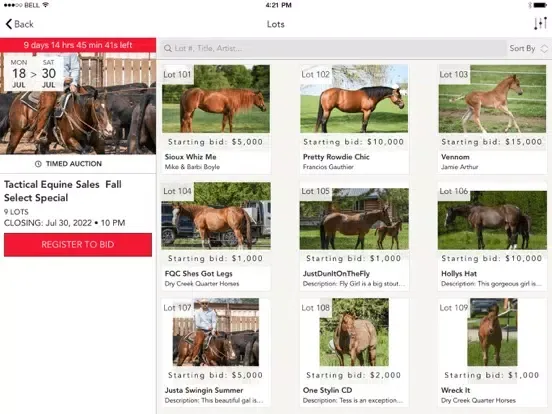Image resolution: width=552 pixels, height=414 pixels.
Task: Click the Francios Gauthier seller name
Action: 328,167
